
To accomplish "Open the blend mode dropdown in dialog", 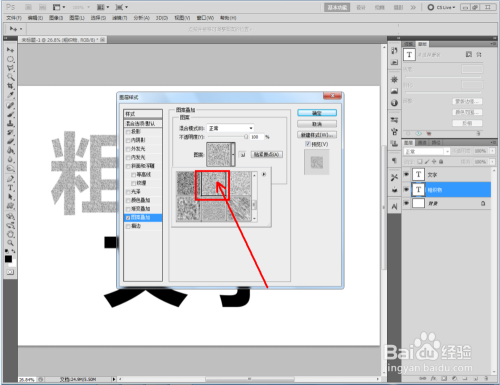I will (230, 128).
